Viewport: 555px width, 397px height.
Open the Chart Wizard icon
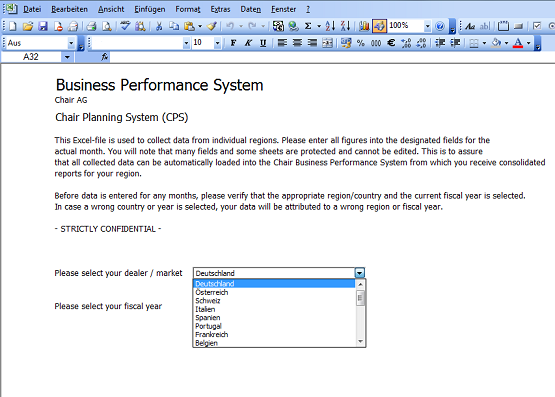(x=364, y=26)
